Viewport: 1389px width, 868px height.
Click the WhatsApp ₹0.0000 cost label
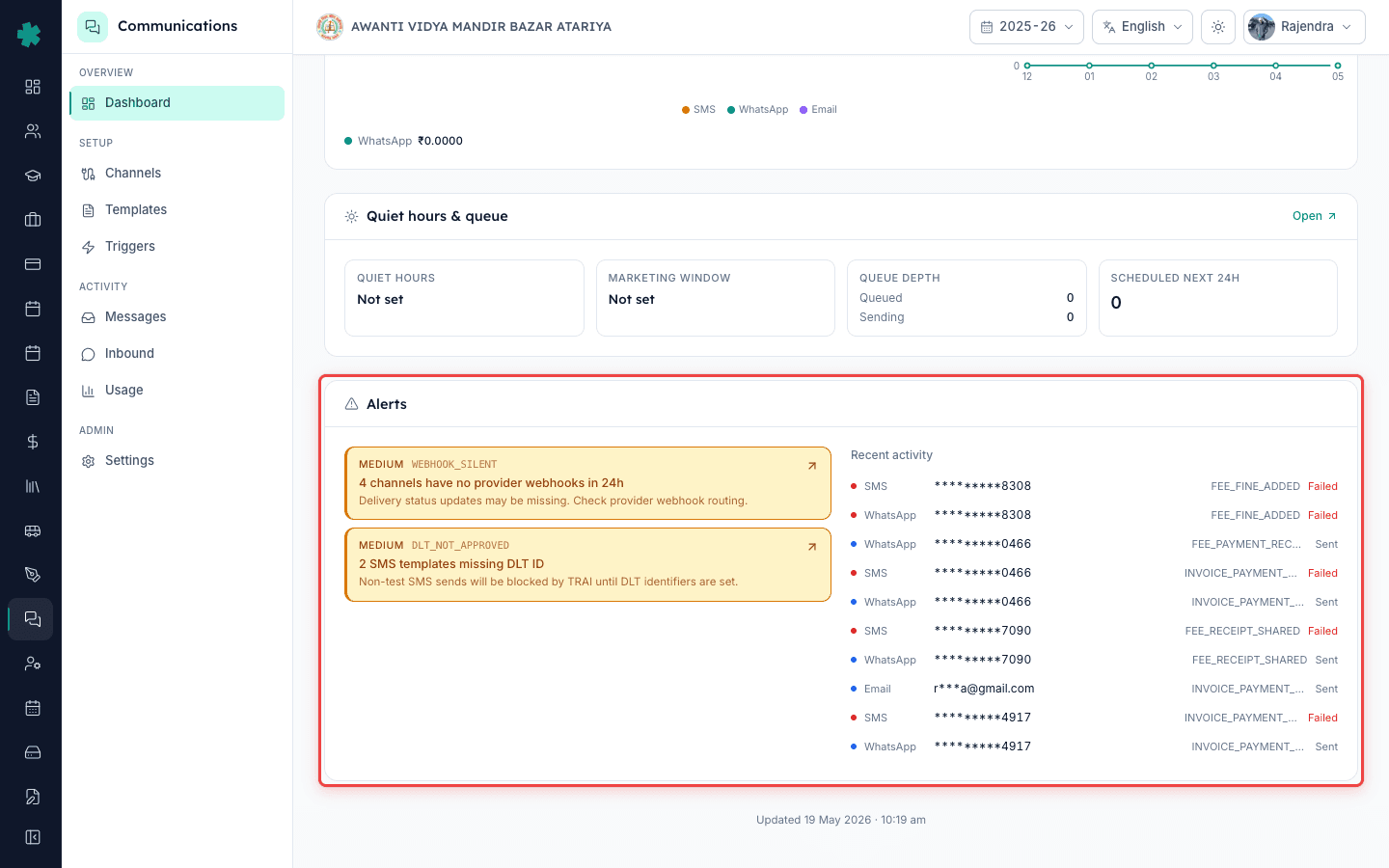pos(403,141)
